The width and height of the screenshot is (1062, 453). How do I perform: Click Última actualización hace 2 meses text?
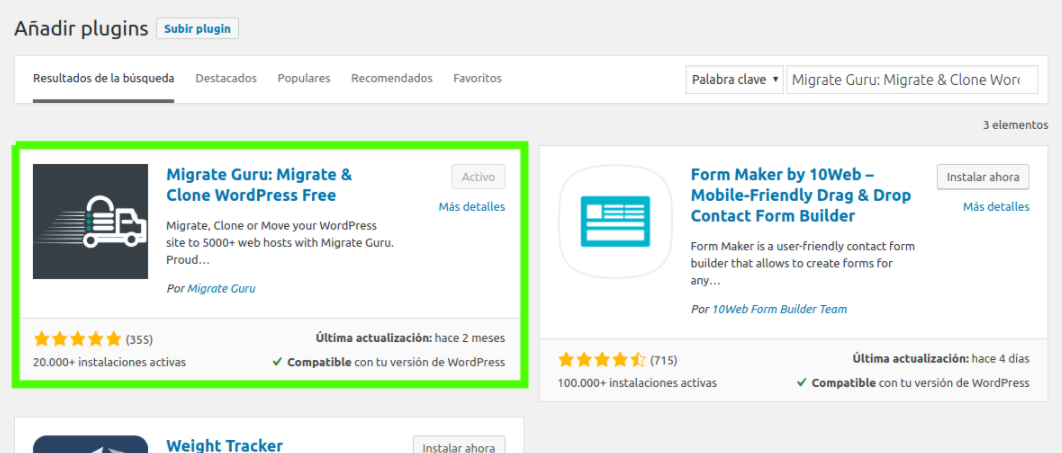[410, 338]
